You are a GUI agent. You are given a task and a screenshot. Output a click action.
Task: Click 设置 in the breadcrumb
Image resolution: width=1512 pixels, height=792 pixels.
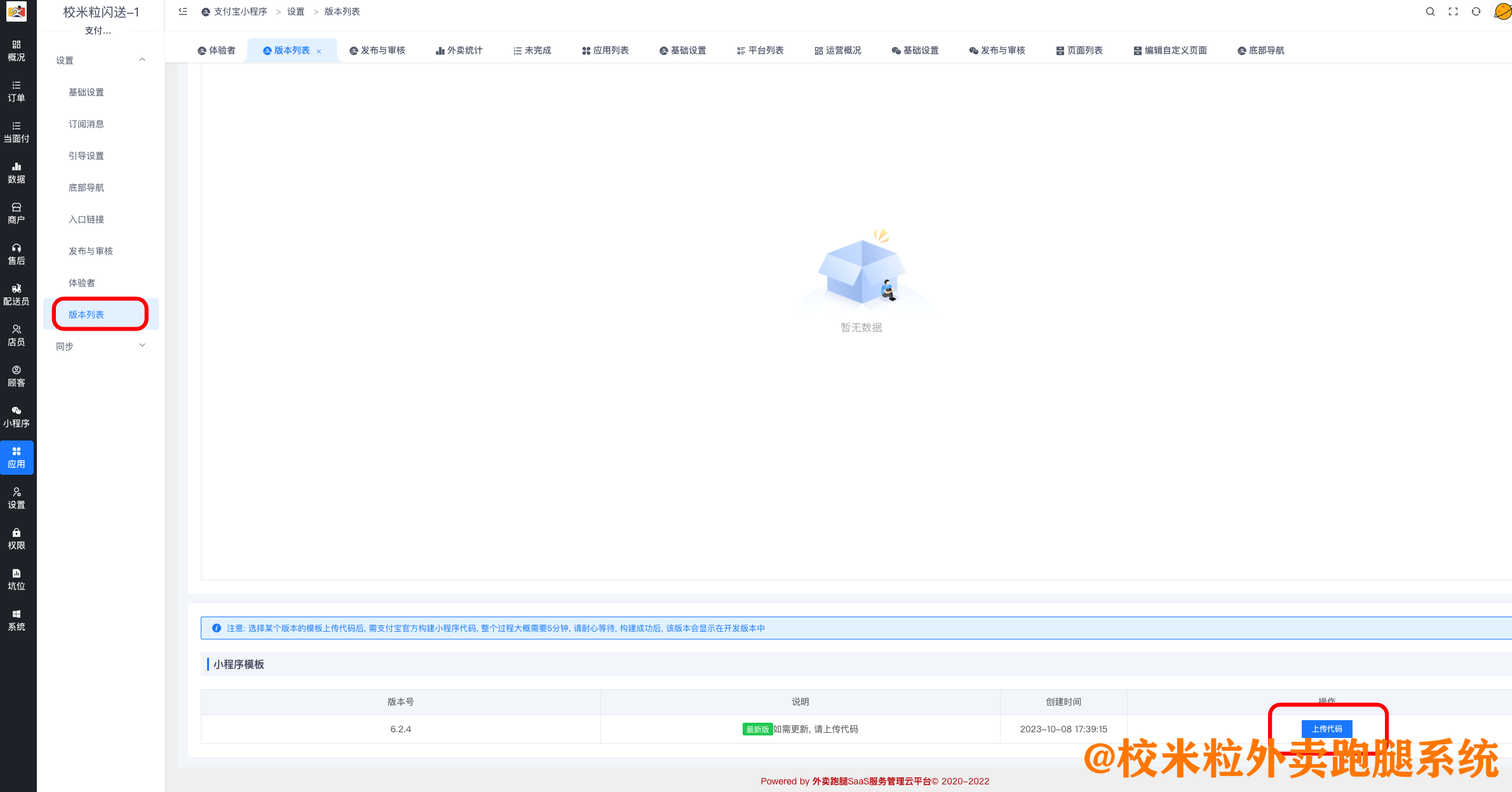(x=295, y=11)
